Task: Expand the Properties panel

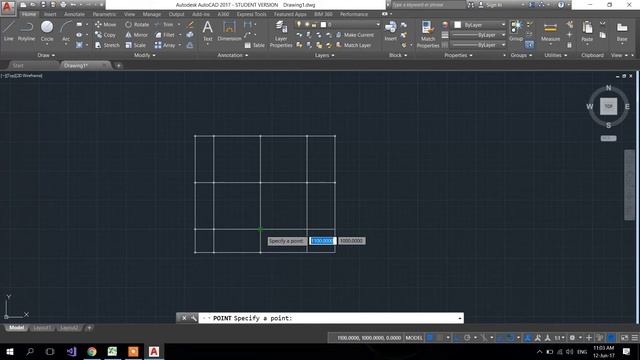Action: click(x=458, y=55)
